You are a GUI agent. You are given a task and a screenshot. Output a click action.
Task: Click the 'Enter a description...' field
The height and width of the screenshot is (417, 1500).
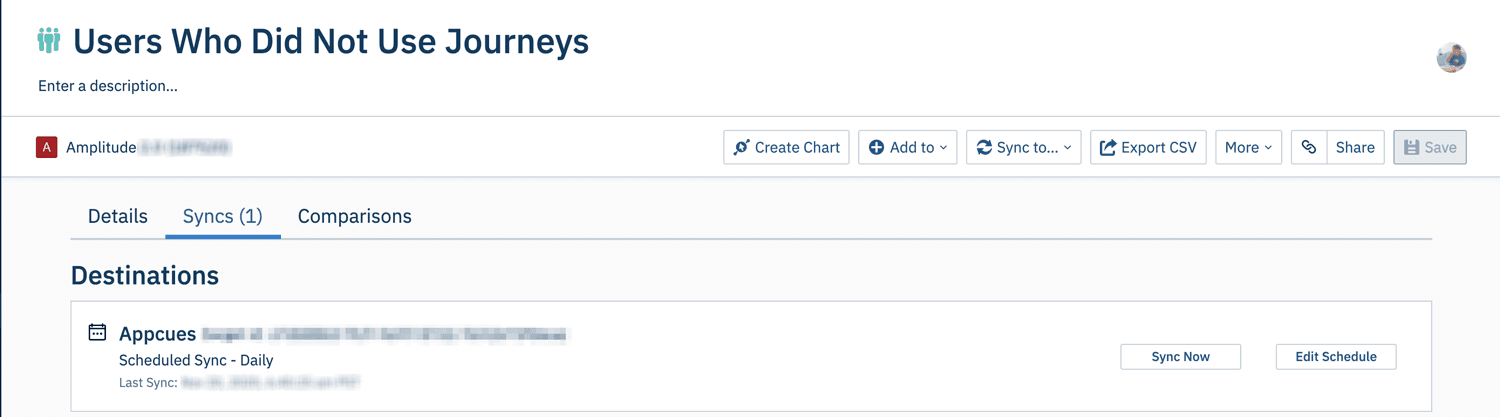(108, 86)
